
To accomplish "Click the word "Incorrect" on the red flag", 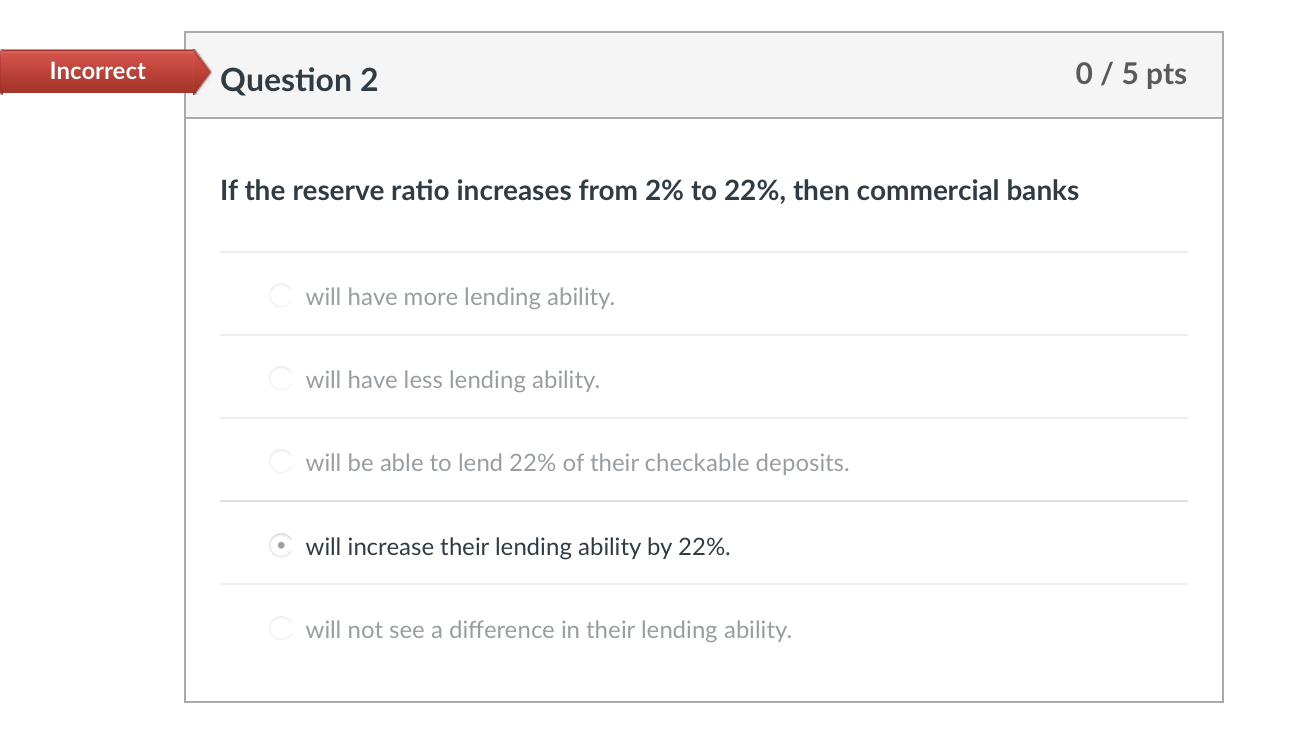I will click(x=98, y=71).
